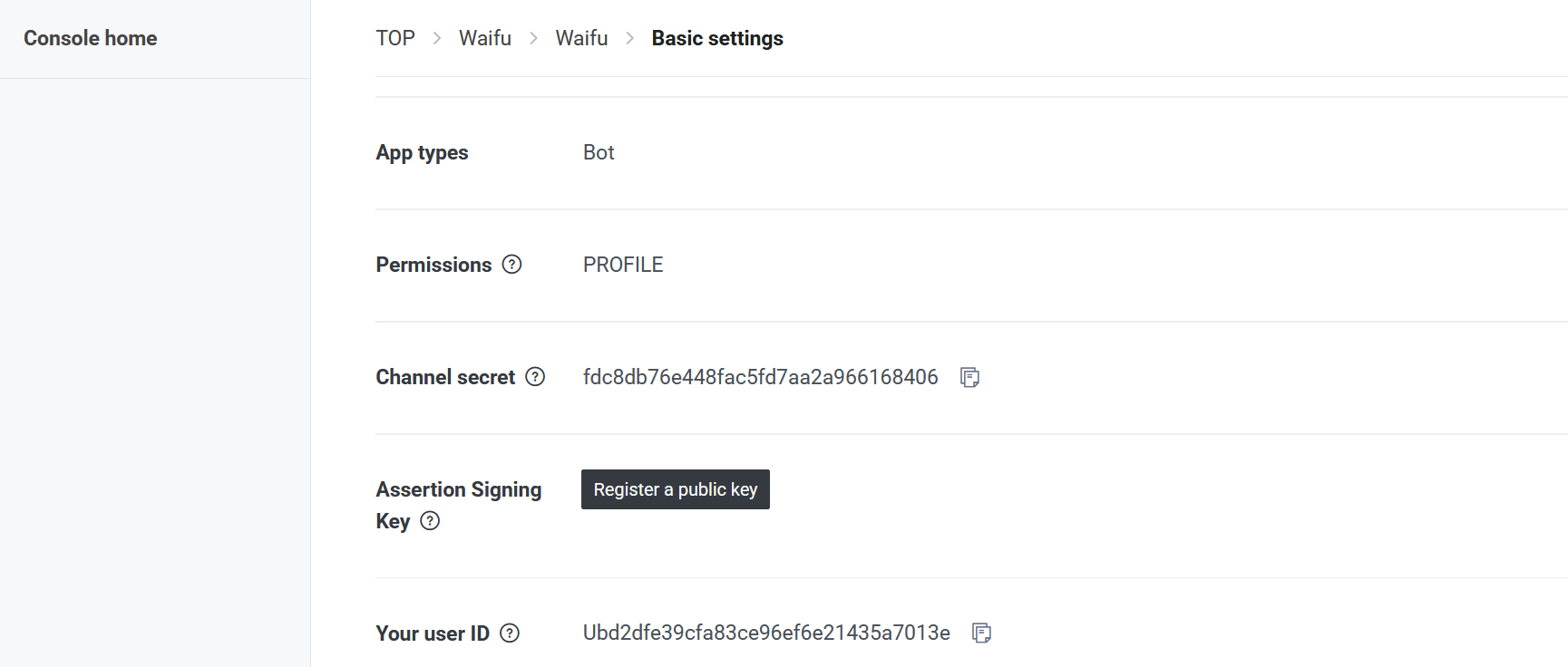
Task: Open the Permissions help icon
Action: (x=512, y=265)
